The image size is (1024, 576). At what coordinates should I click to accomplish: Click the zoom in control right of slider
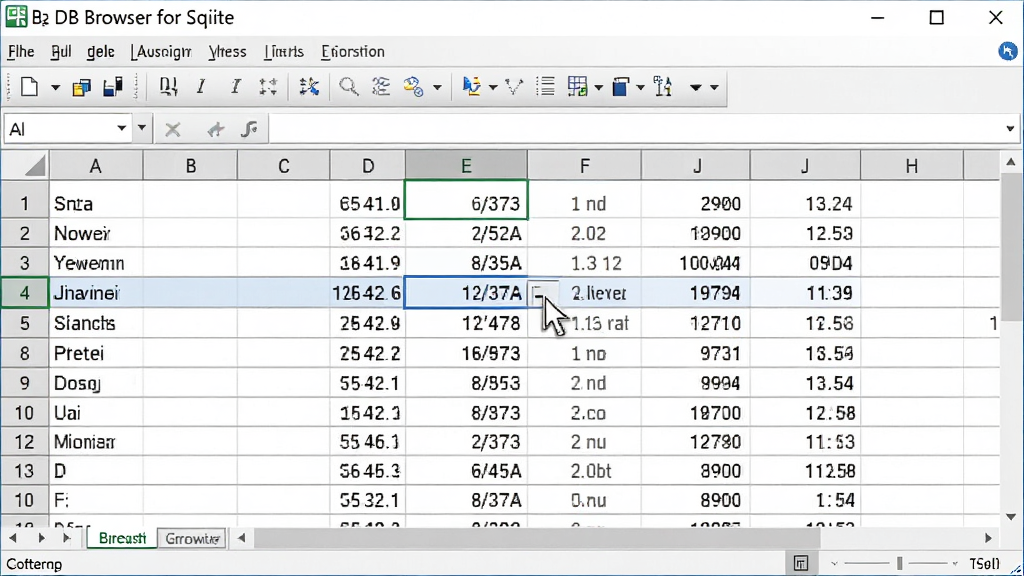[955, 564]
